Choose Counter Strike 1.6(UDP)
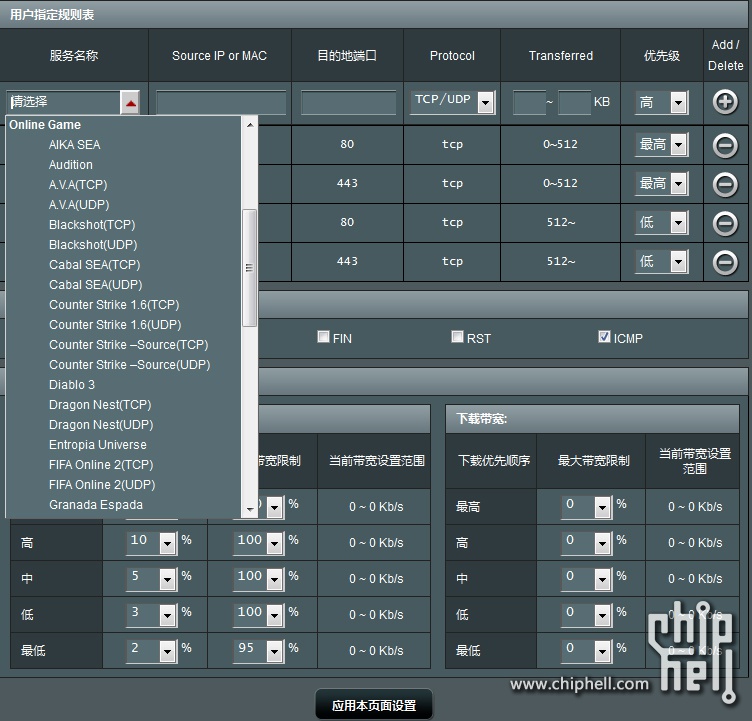This screenshot has width=752, height=721. point(115,325)
